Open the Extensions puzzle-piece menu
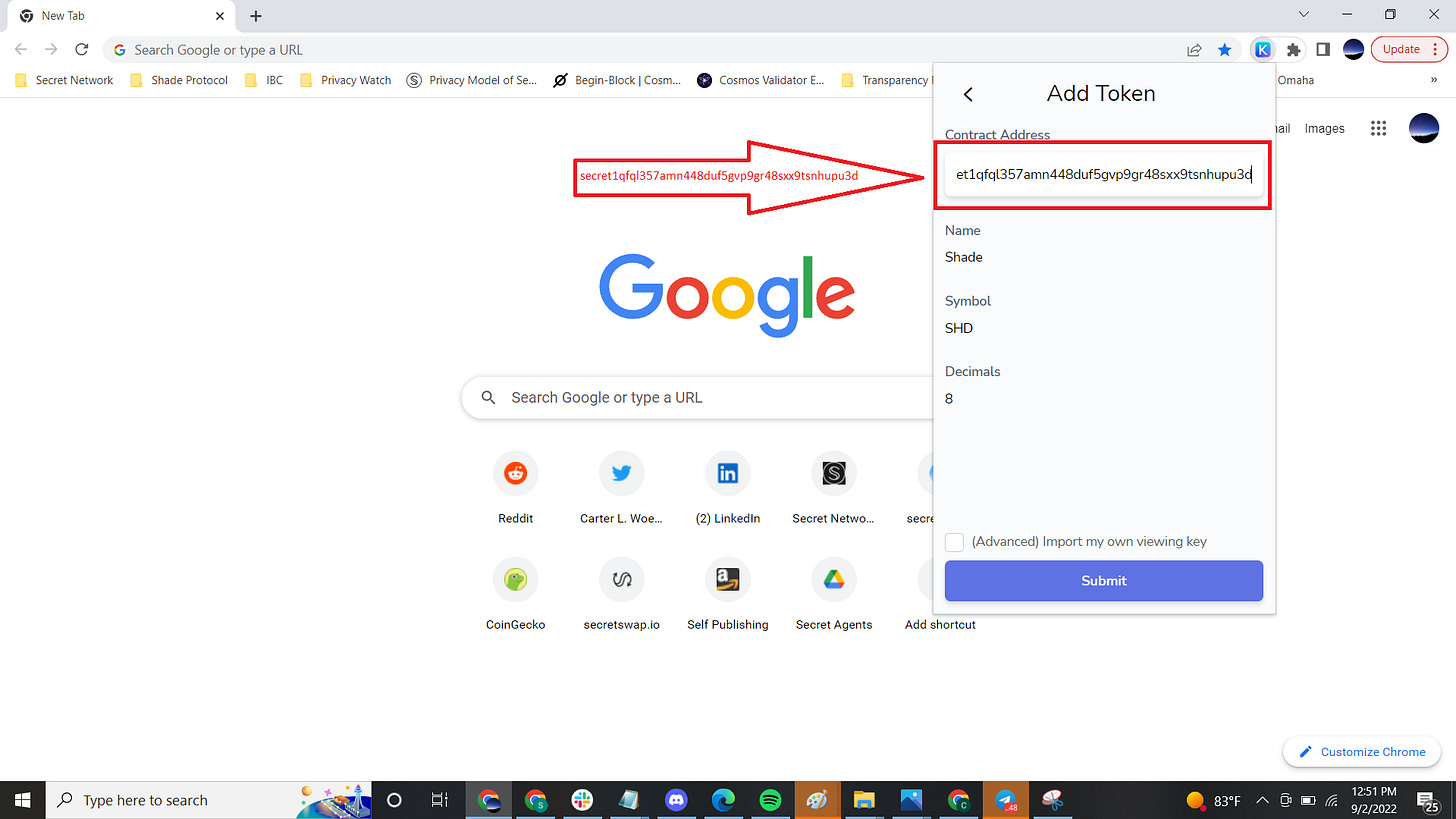Screen dimensions: 1456x819 click(x=1293, y=49)
